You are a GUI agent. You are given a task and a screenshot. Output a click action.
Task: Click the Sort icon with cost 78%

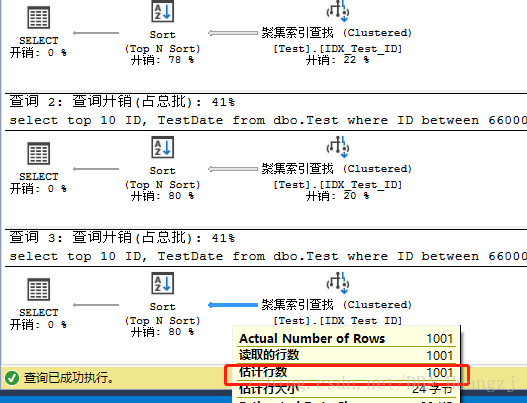[x=163, y=11]
